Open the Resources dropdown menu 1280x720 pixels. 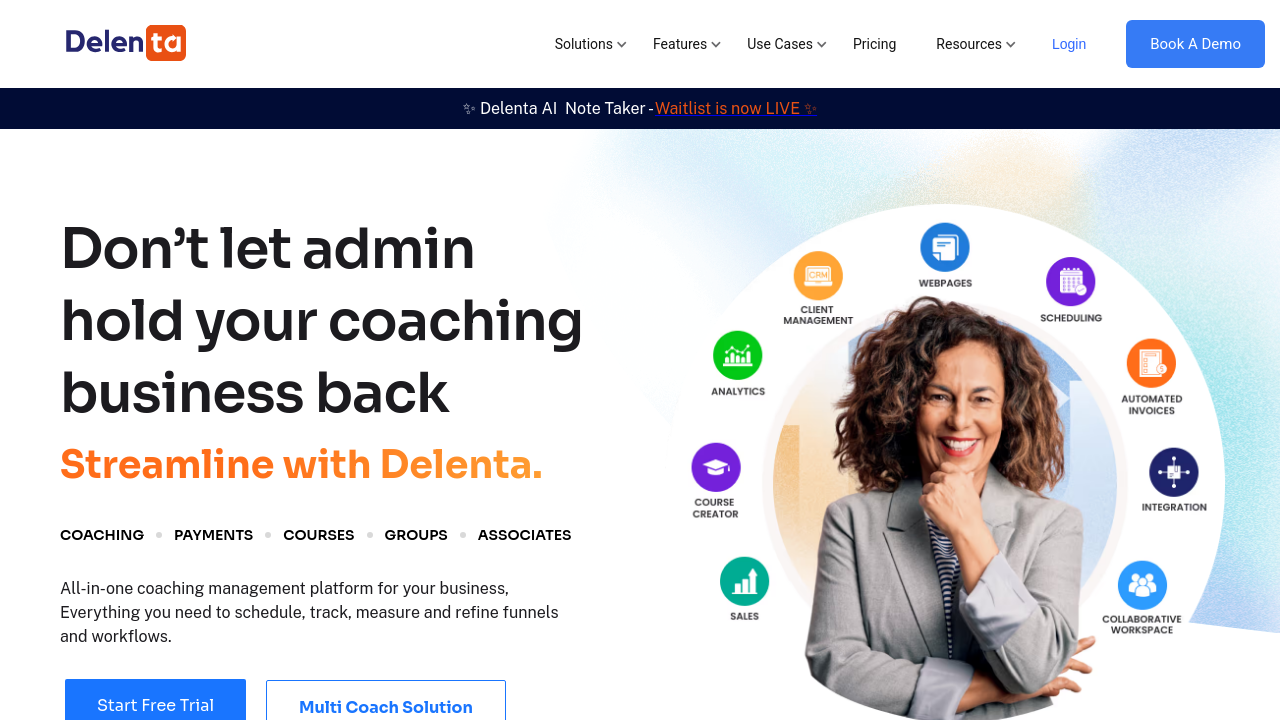click(x=976, y=44)
